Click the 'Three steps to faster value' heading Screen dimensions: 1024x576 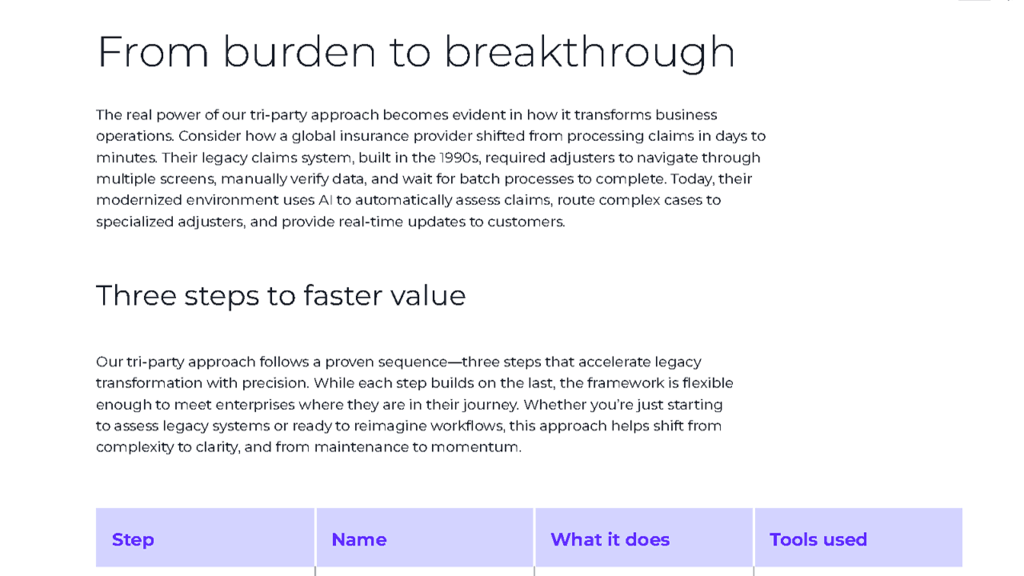tap(281, 296)
